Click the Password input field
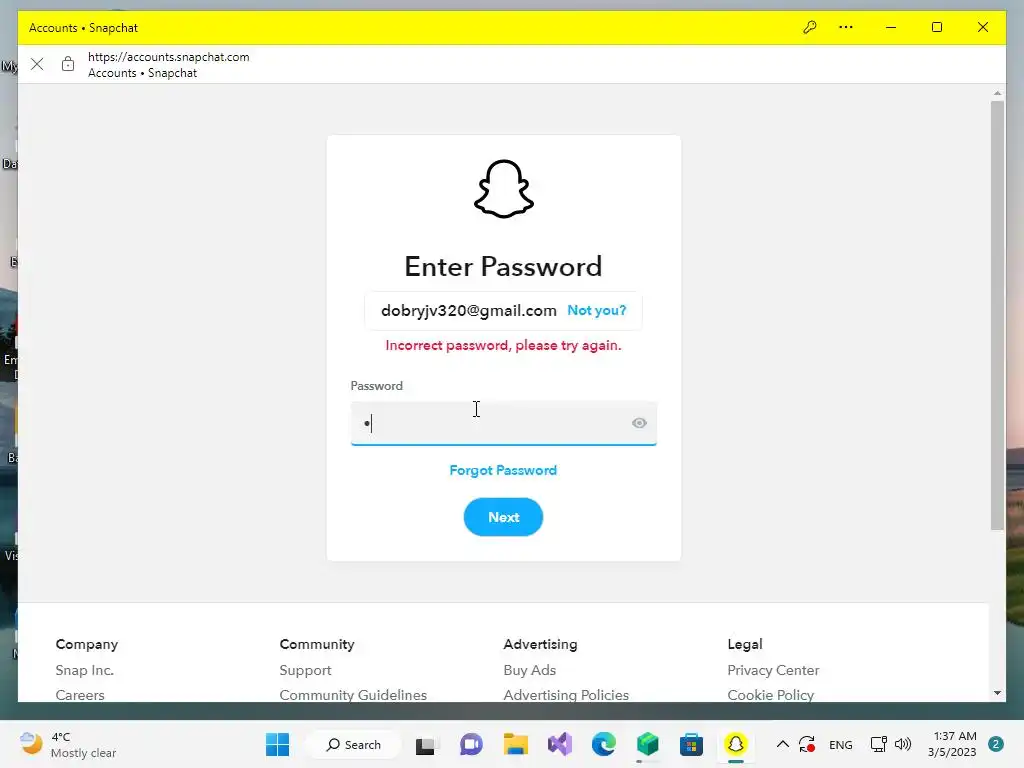The height and width of the screenshot is (768, 1024). pos(504,423)
